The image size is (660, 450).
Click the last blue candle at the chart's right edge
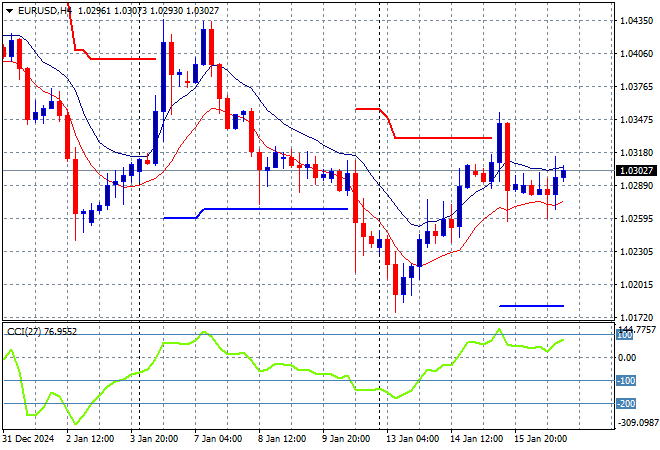(564, 174)
